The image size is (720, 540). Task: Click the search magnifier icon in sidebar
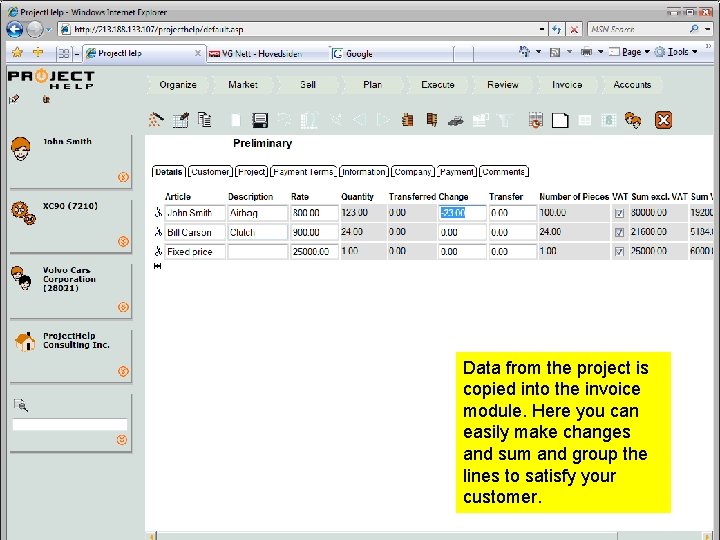21,405
